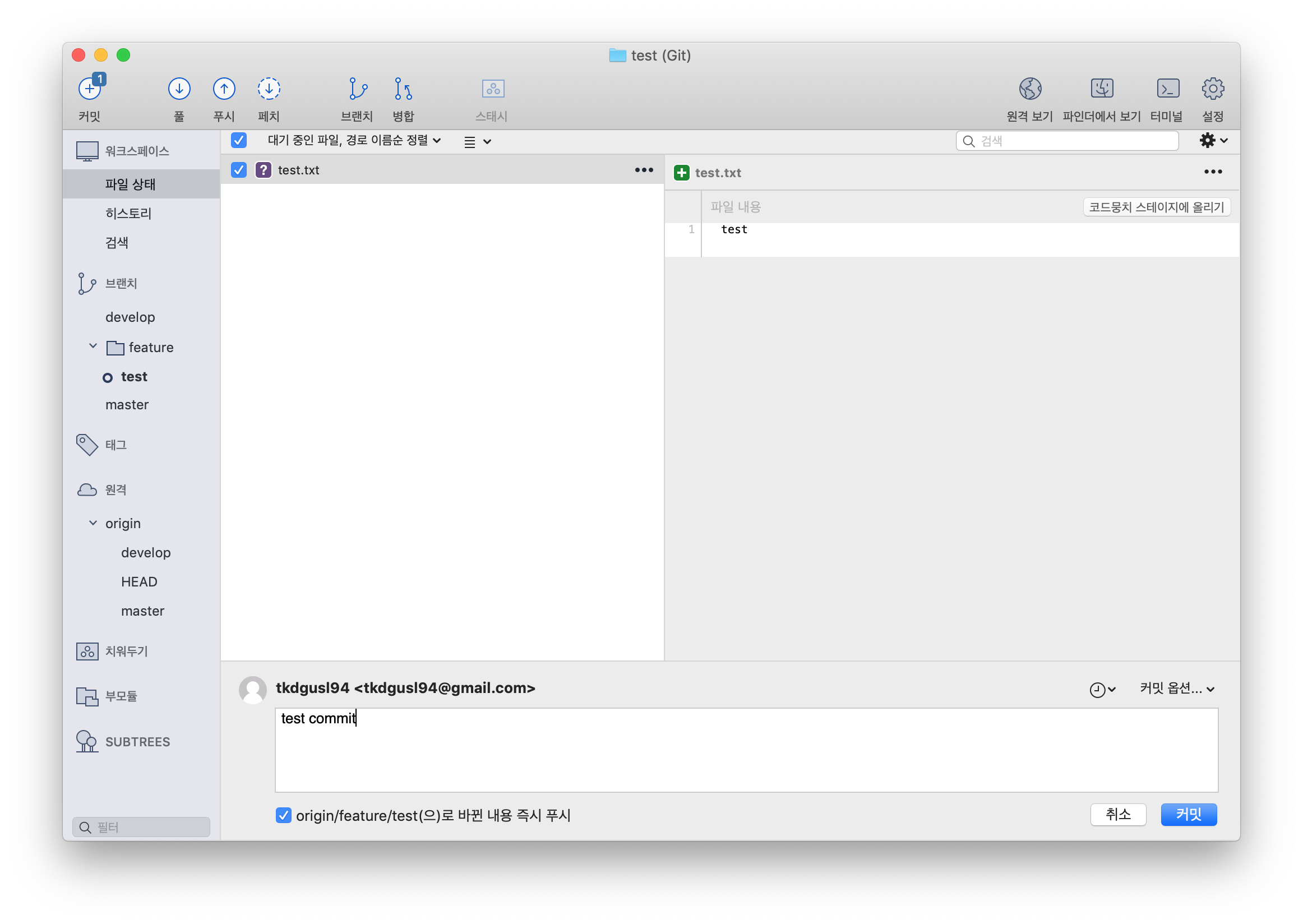This screenshot has width=1303, height=924.
Task: Toggle the select-all pending files checkbox
Action: pos(239,141)
